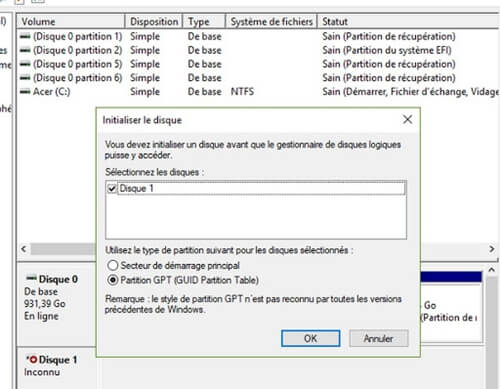The width and height of the screenshot is (500, 389).
Task: Sort by the Disposition column header
Action: [154, 22]
